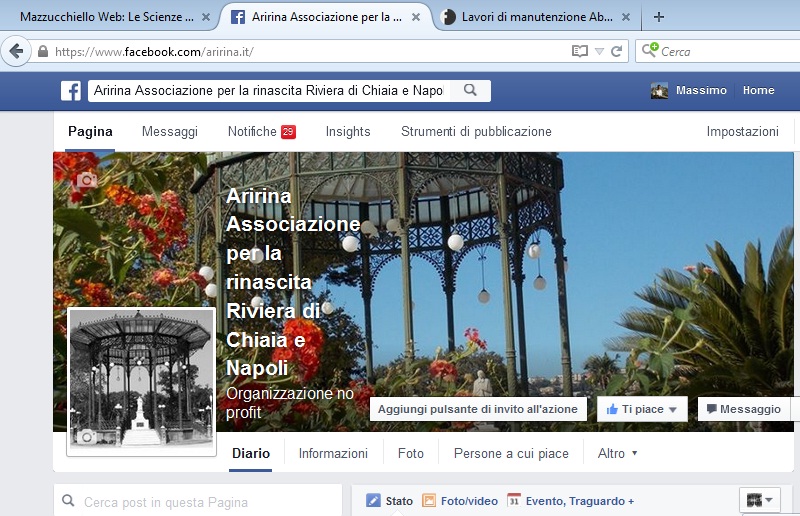Open Massimo's profile picture thumbnail
This screenshot has height=516, width=800.
point(659,90)
